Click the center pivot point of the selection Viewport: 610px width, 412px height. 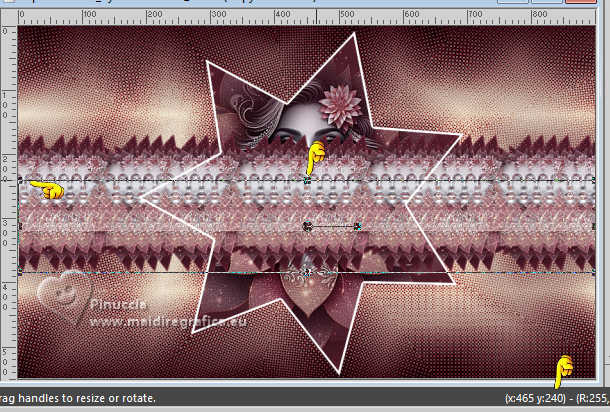coord(307,226)
